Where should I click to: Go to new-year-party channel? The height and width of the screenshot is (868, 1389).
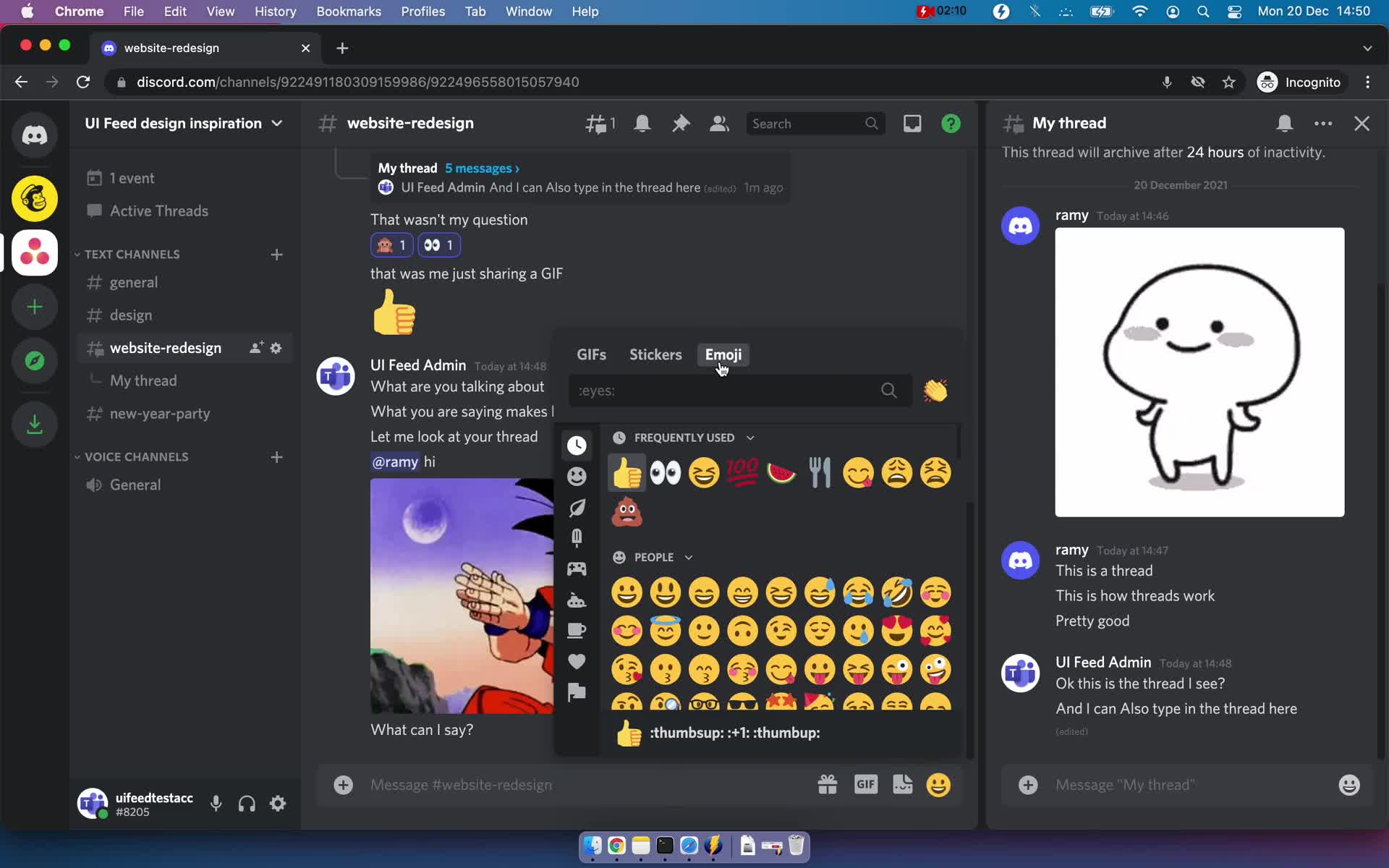click(184, 414)
